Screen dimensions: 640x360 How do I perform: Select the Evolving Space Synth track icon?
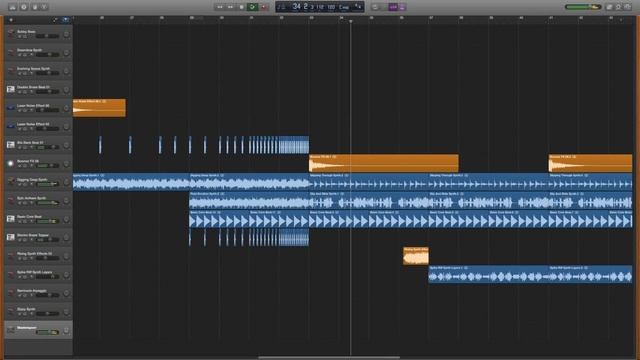[x=11, y=71]
